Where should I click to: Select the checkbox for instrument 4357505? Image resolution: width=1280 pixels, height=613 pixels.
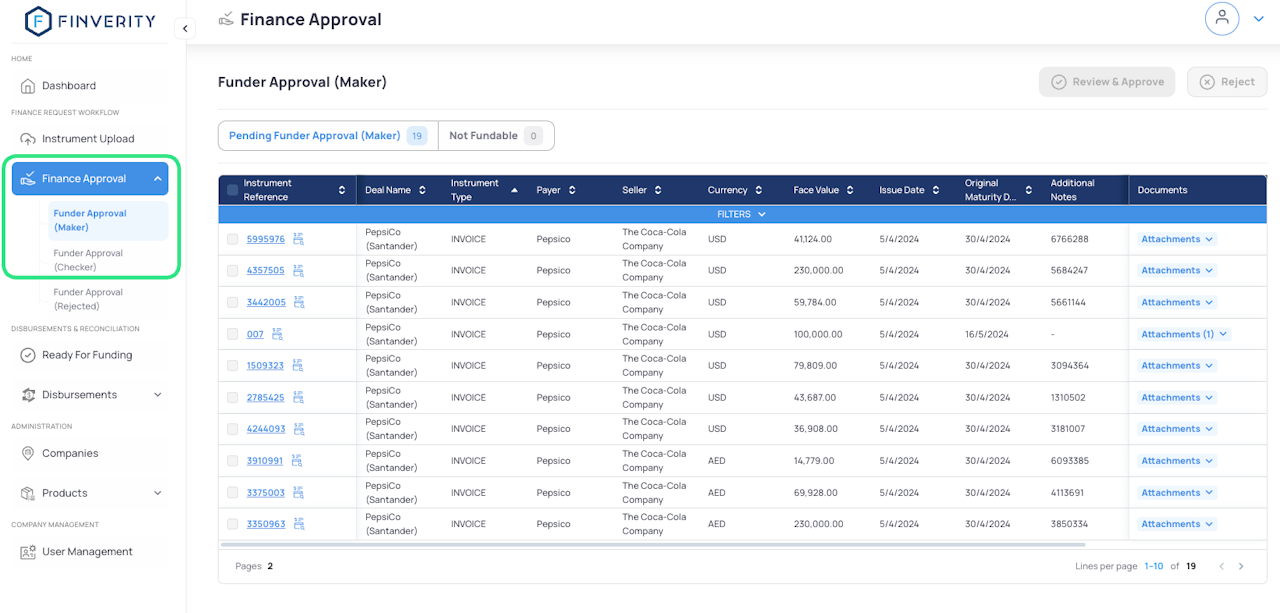pyautogui.click(x=233, y=271)
